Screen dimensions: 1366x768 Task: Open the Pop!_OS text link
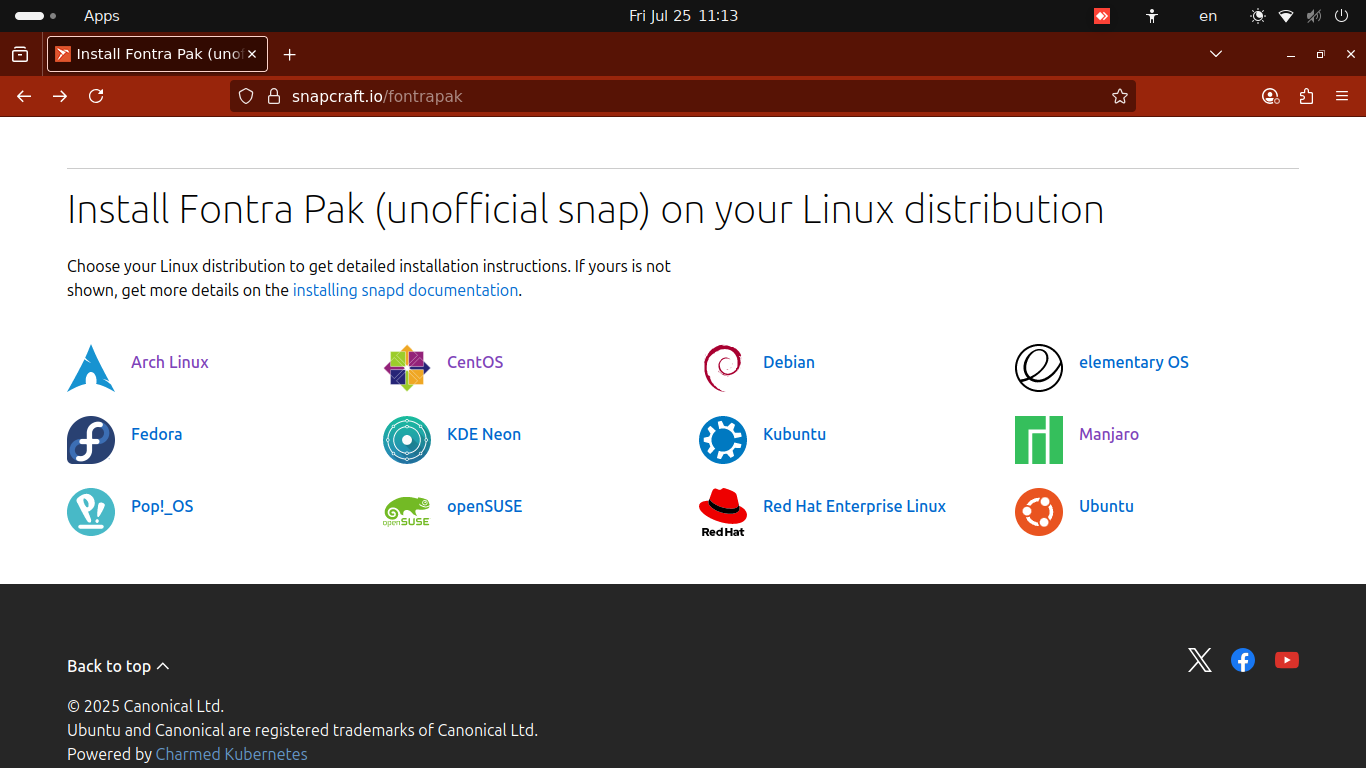(x=162, y=506)
